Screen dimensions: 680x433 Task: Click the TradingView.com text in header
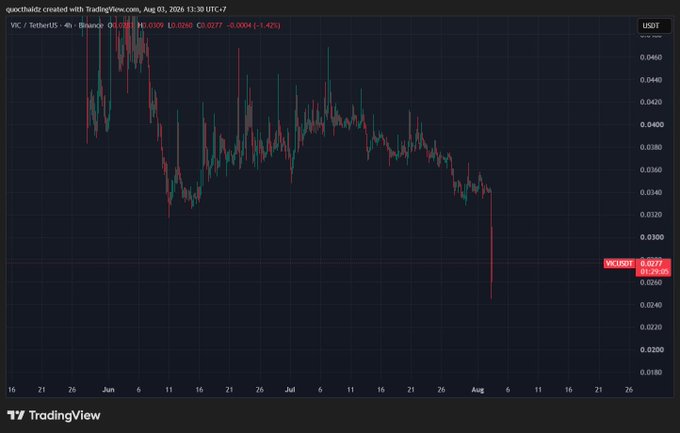(112, 9)
